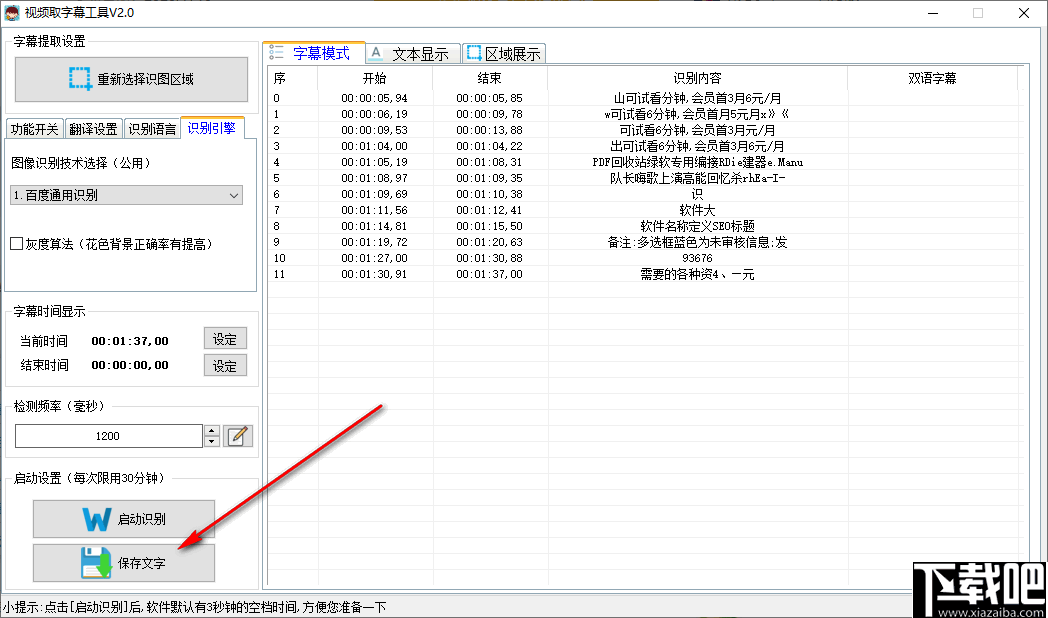
Task: Click the blue region icon on 区域展示 tab
Action: (x=473, y=53)
